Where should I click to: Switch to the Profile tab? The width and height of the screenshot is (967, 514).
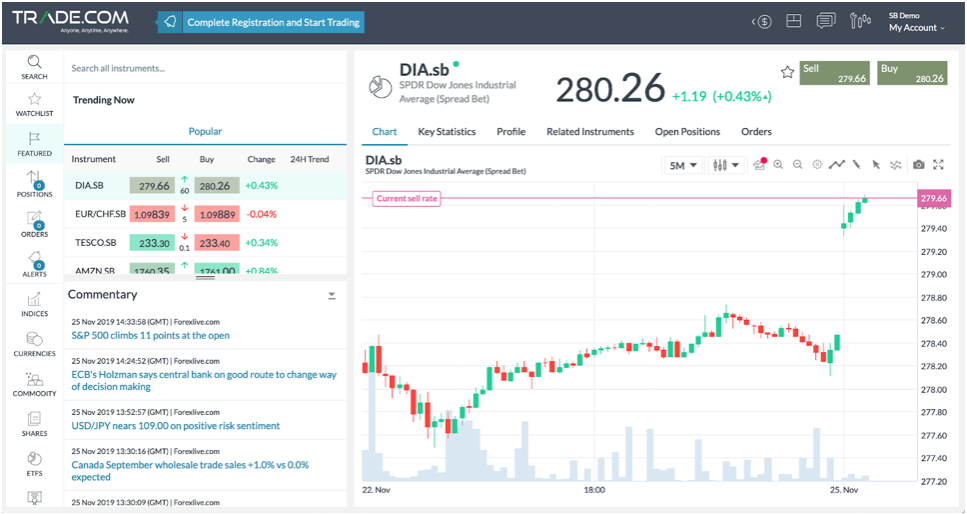511,131
